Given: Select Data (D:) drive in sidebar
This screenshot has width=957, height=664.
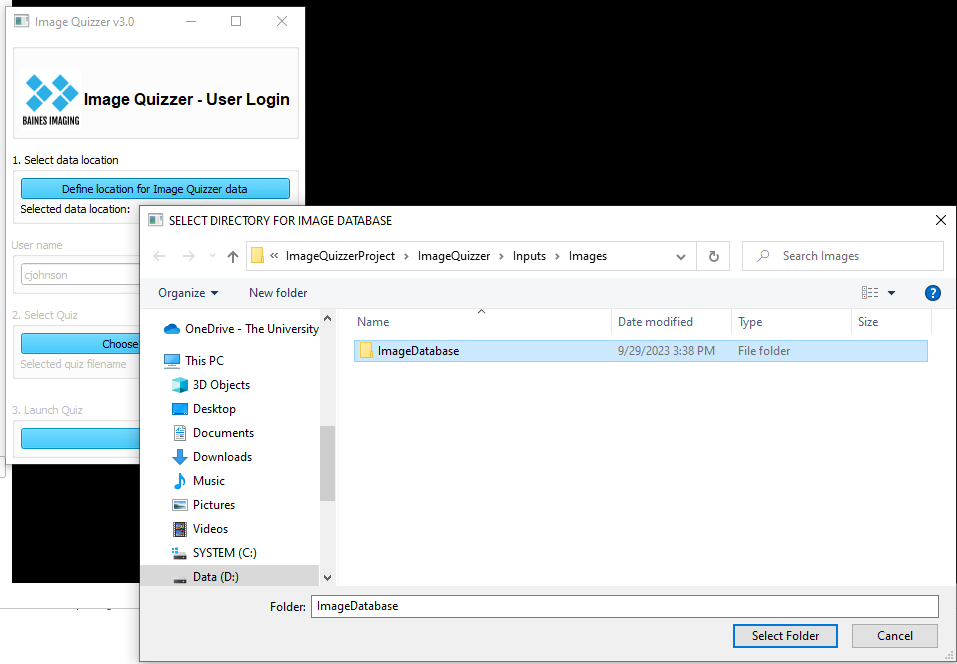Looking at the screenshot, I should coord(215,577).
